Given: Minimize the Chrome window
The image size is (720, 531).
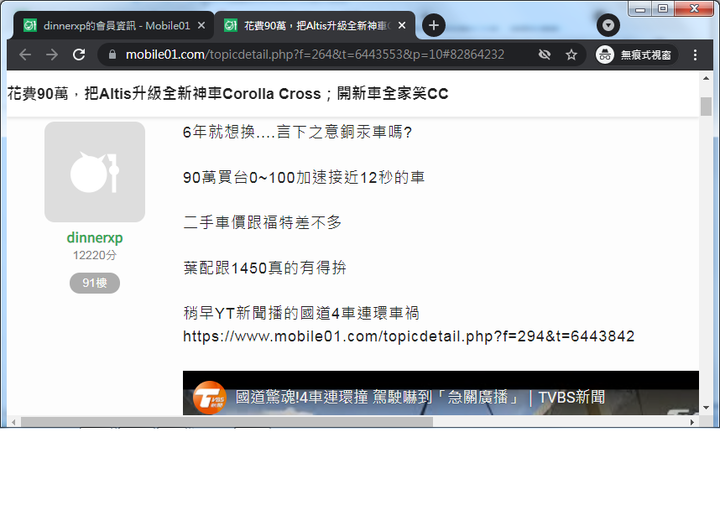Looking at the screenshot, I should click(640, 9).
